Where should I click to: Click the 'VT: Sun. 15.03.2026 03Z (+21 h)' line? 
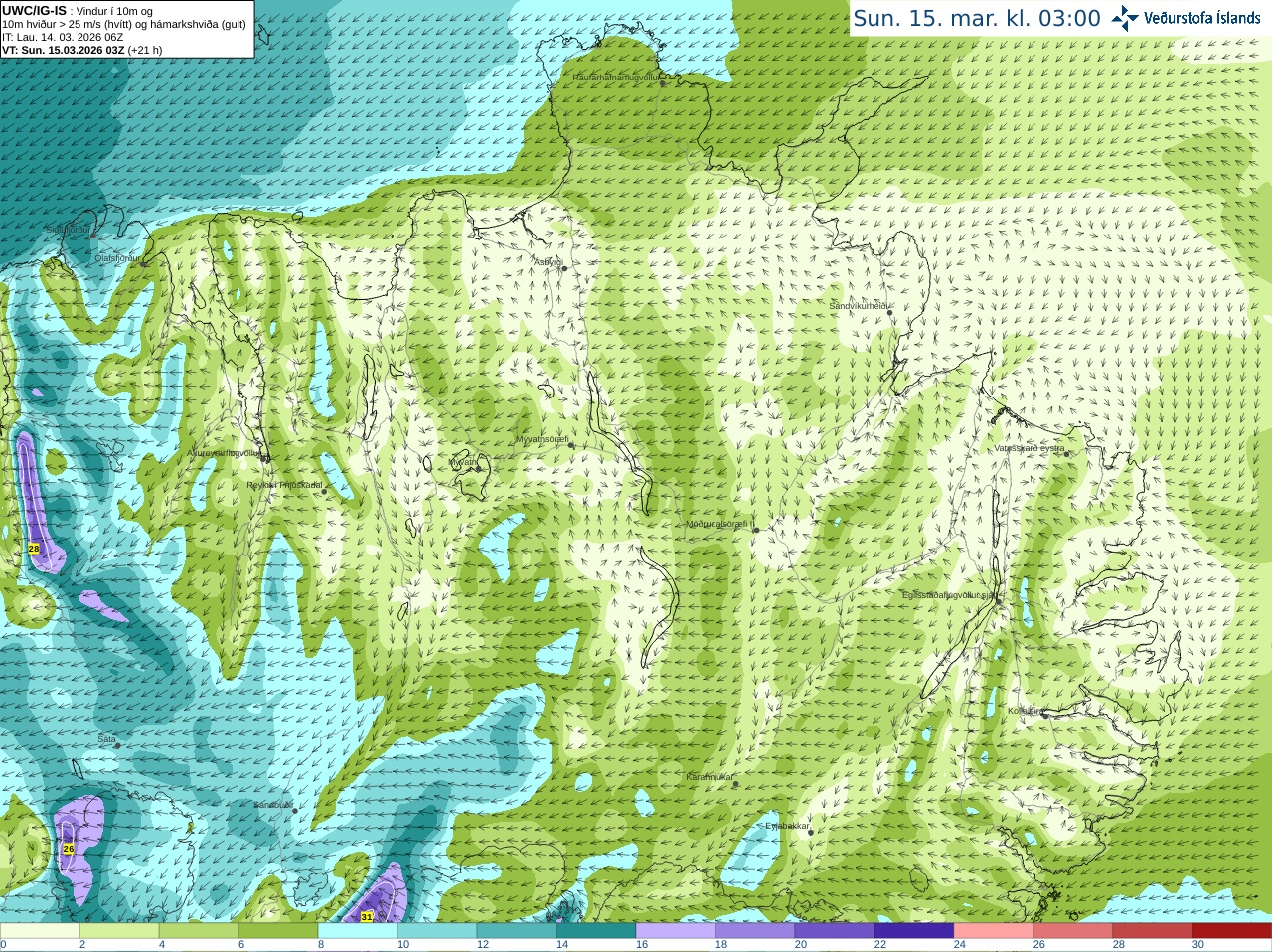(82, 50)
